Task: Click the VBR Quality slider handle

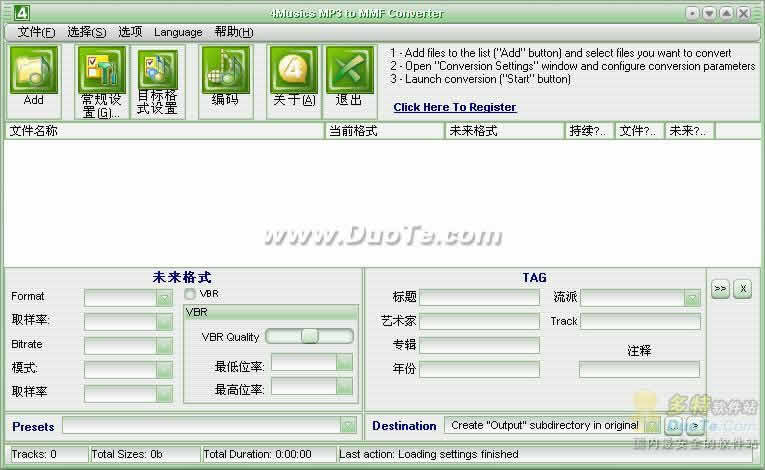Action: click(x=310, y=336)
